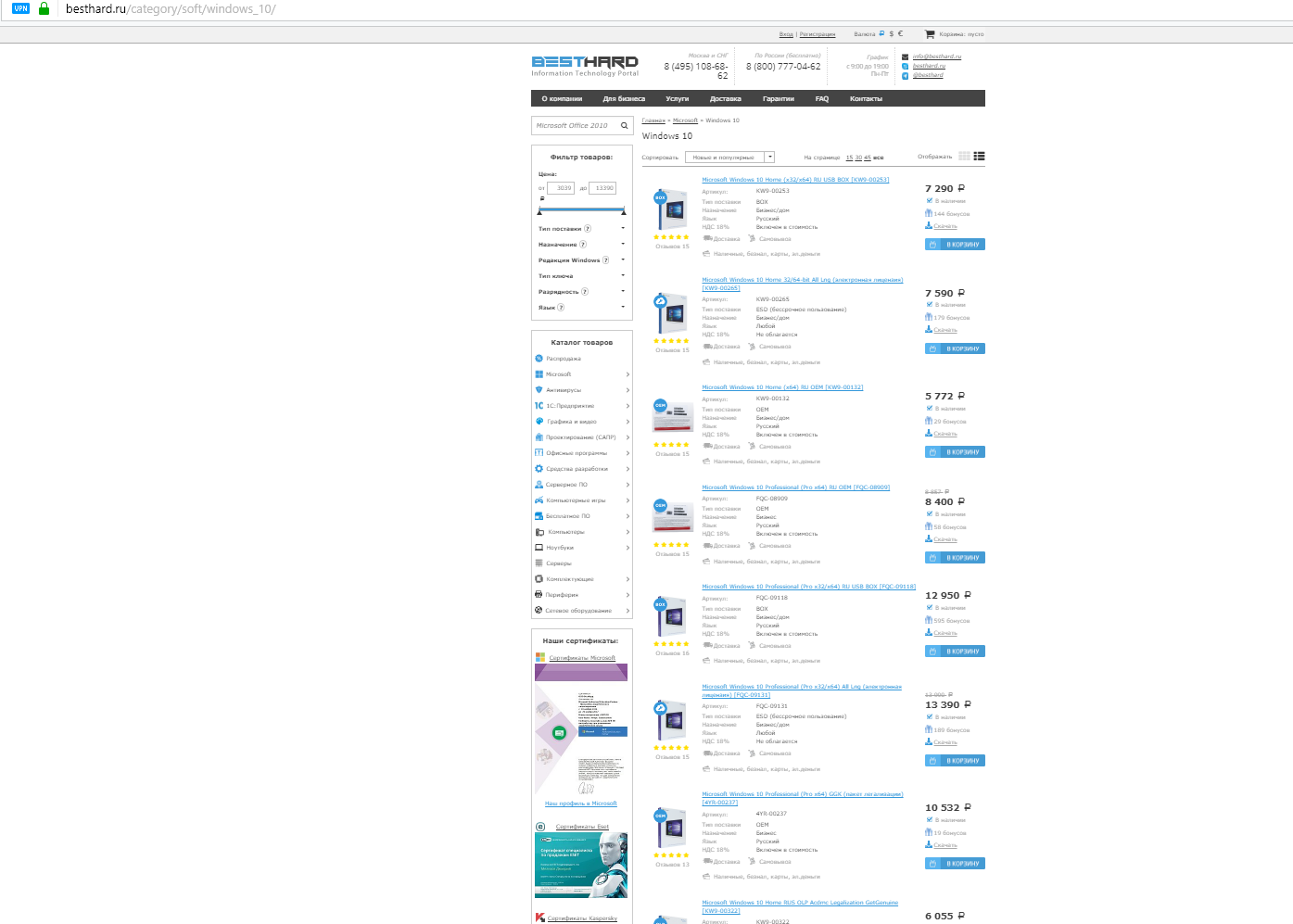The image size is (1293, 924).
Task: Click the Серверное ПО icon
Action: [539, 485]
